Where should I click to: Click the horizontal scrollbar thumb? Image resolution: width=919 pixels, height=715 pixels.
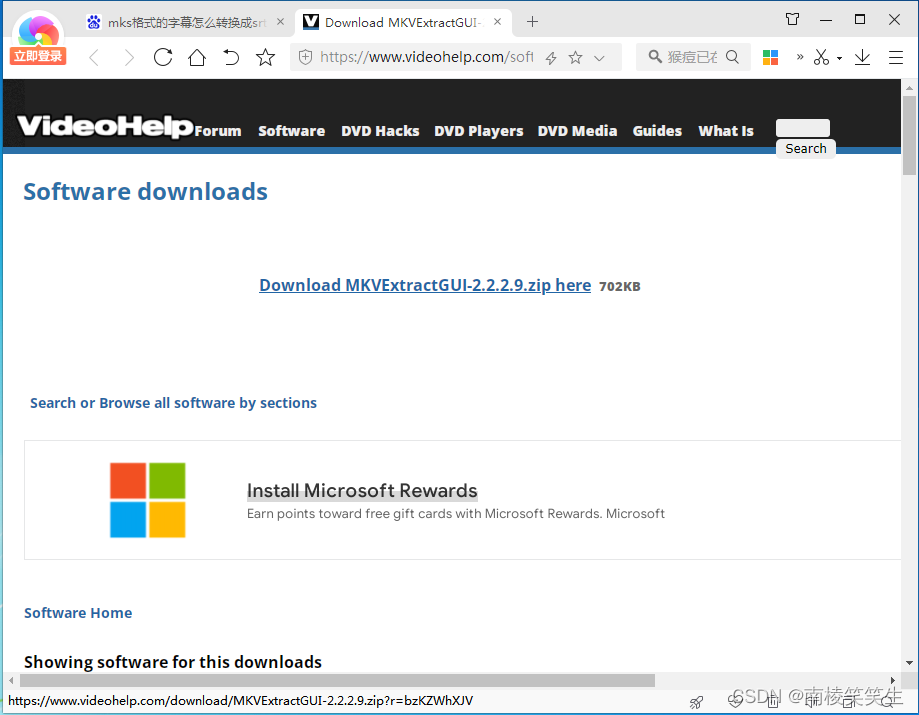pos(337,680)
